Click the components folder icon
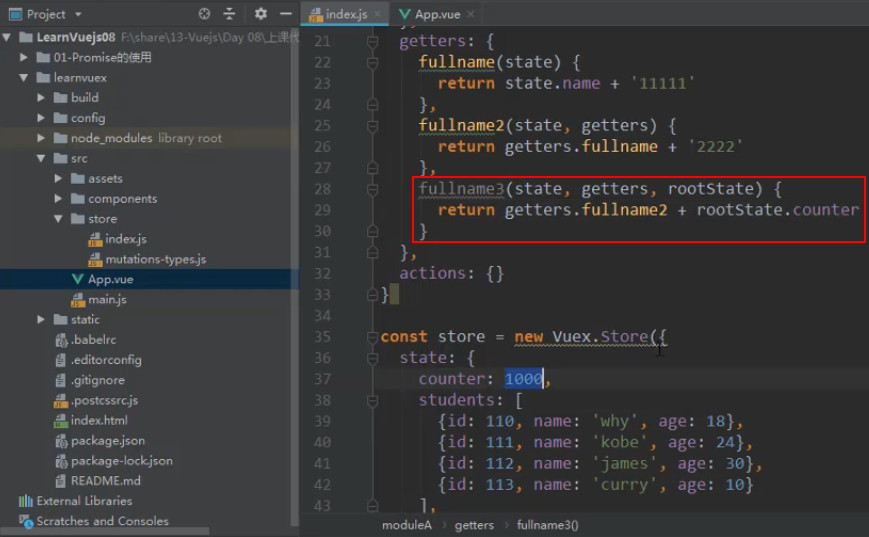The width and height of the screenshot is (869, 537). 78,198
